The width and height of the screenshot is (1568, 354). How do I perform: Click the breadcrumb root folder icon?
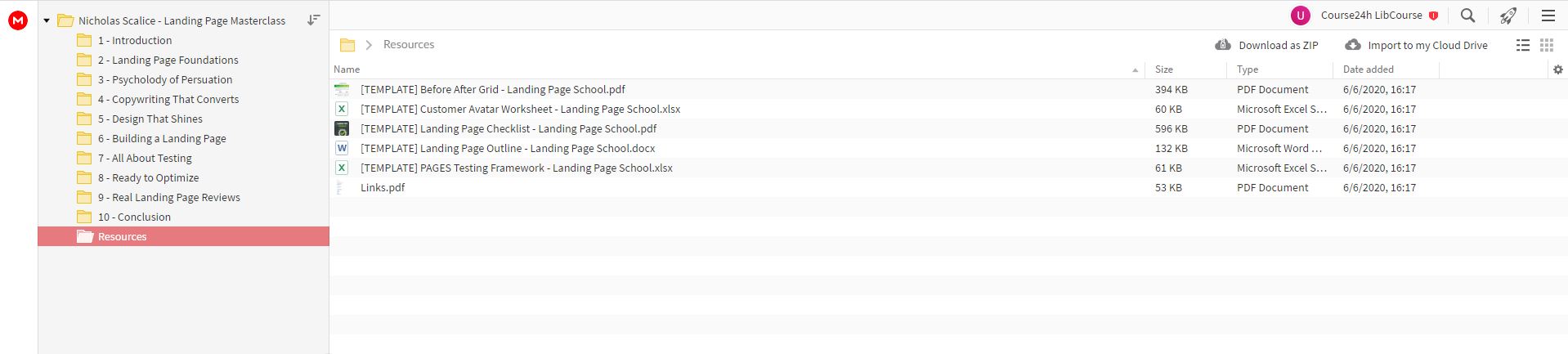pos(347,45)
